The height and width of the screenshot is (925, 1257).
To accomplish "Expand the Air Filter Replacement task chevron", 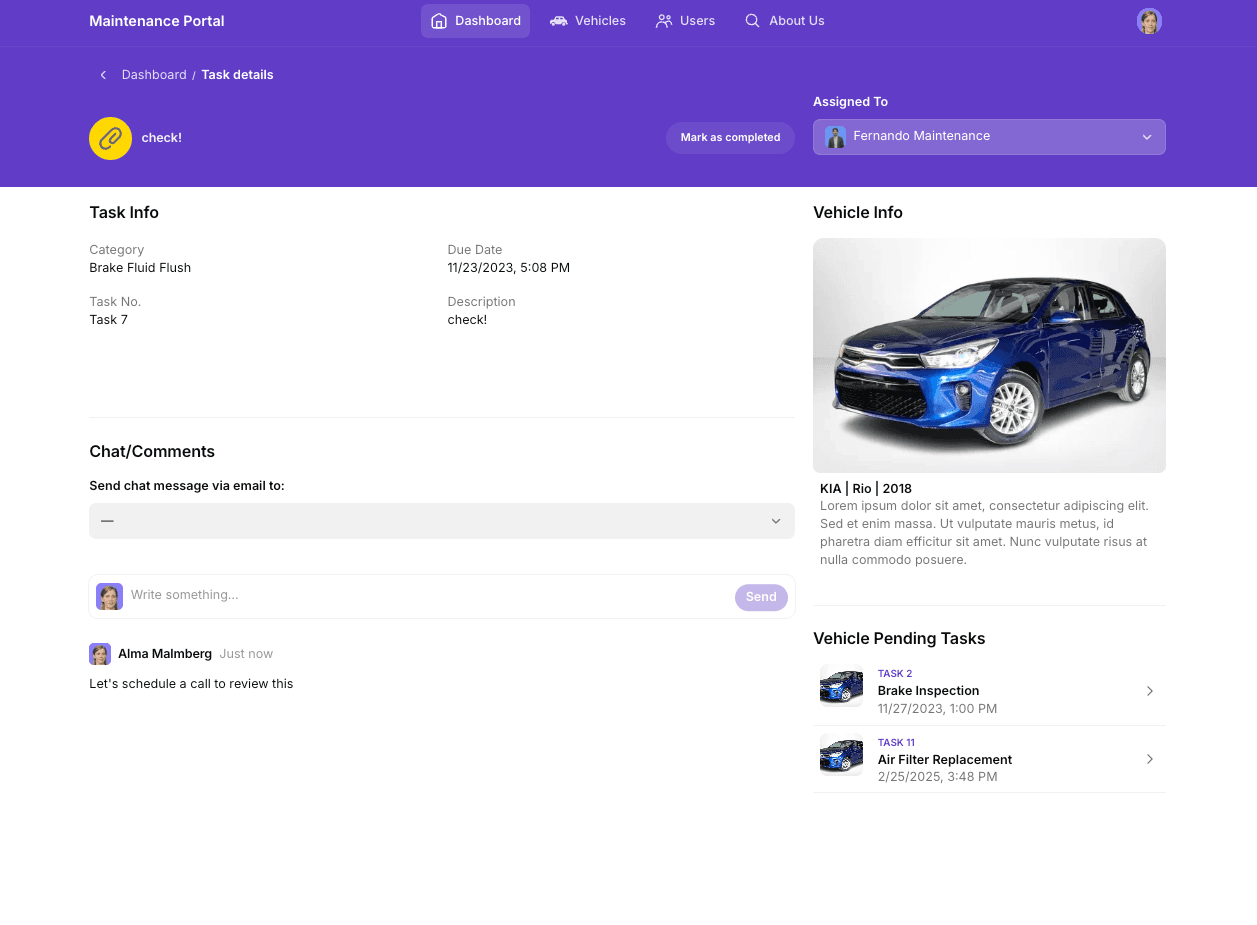I will pos(1149,759).
